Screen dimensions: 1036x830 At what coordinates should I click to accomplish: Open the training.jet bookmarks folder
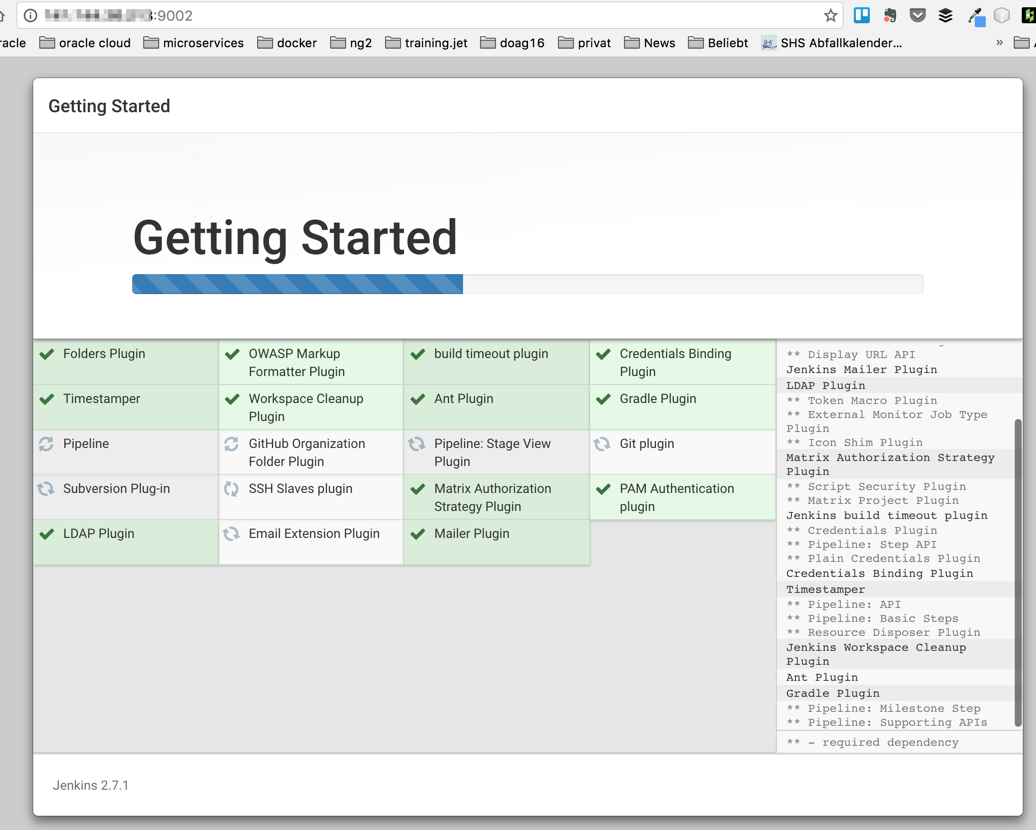coord(427,43)
